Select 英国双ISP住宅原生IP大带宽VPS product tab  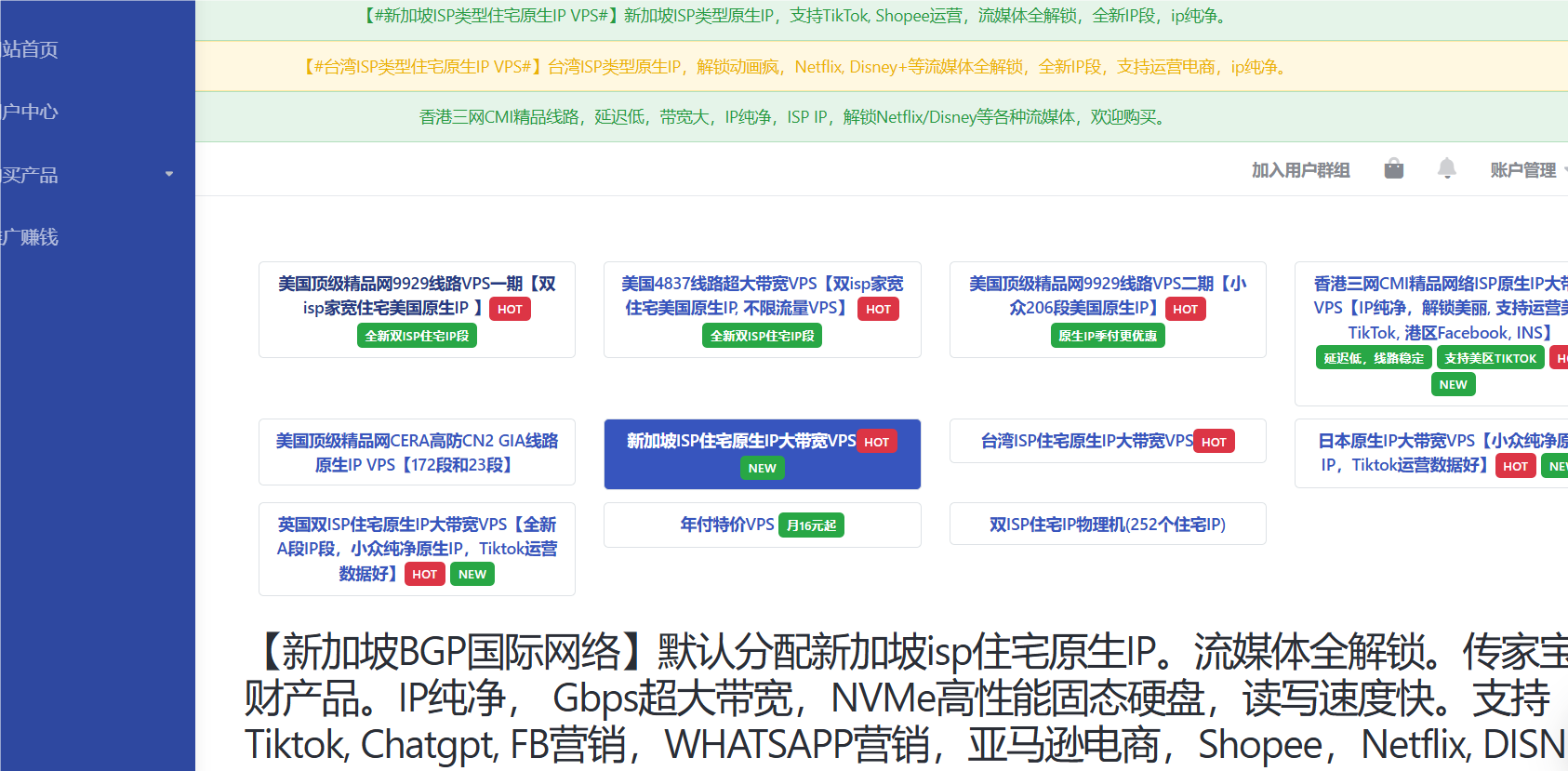pyautogui.click(x=417, y=549)
